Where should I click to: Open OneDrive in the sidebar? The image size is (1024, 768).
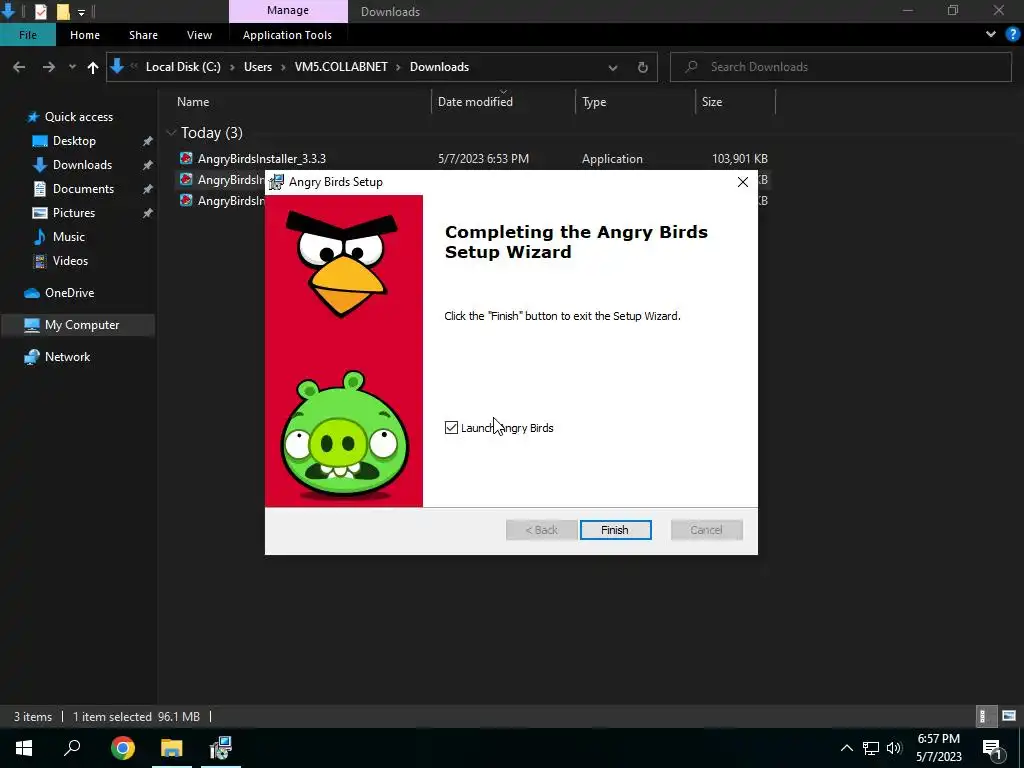(69, 293)
